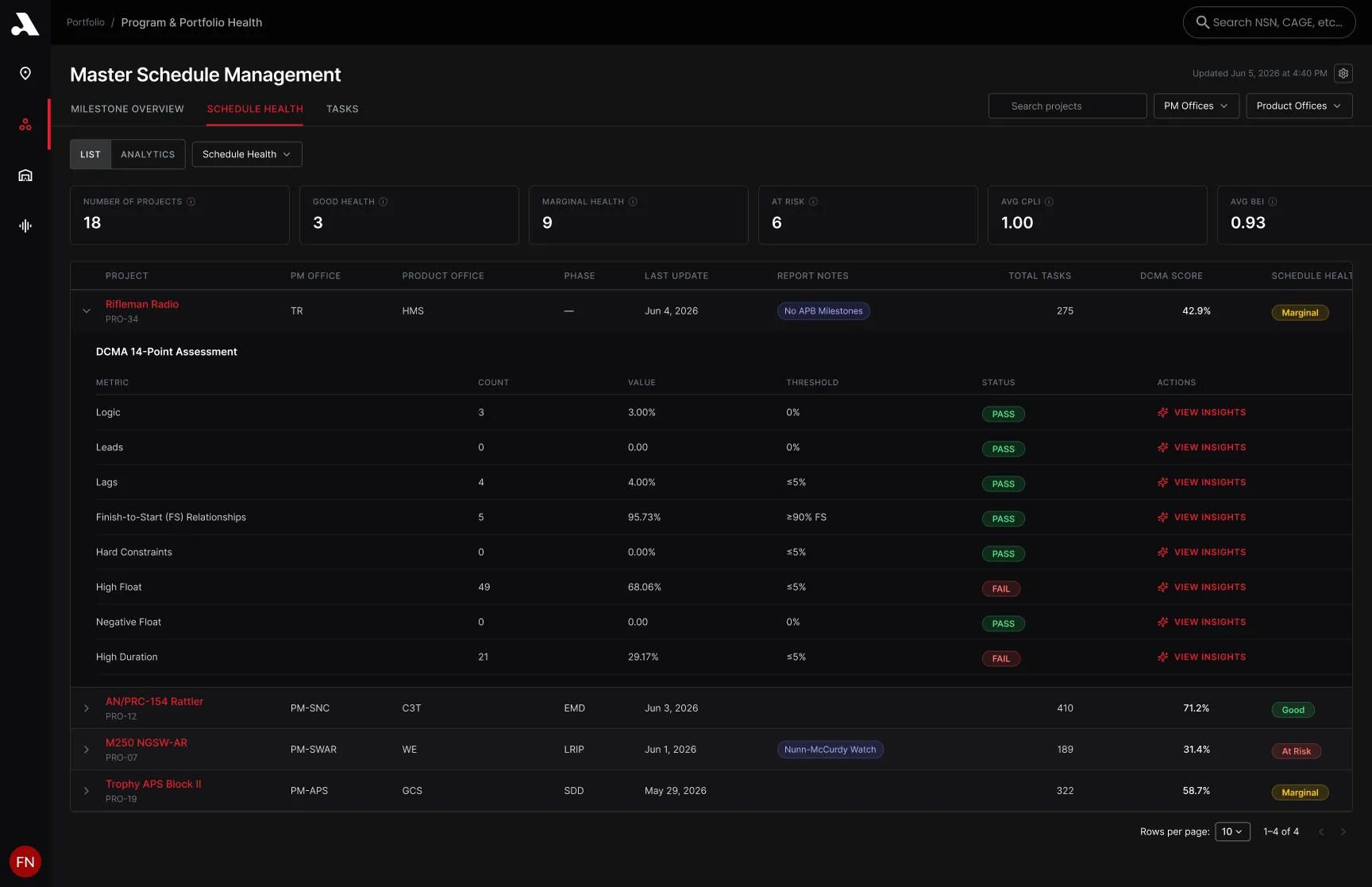Click sparkle icon in High Float row
The width and height of the screenshot is (1372, 887).
pos(1163,587)
